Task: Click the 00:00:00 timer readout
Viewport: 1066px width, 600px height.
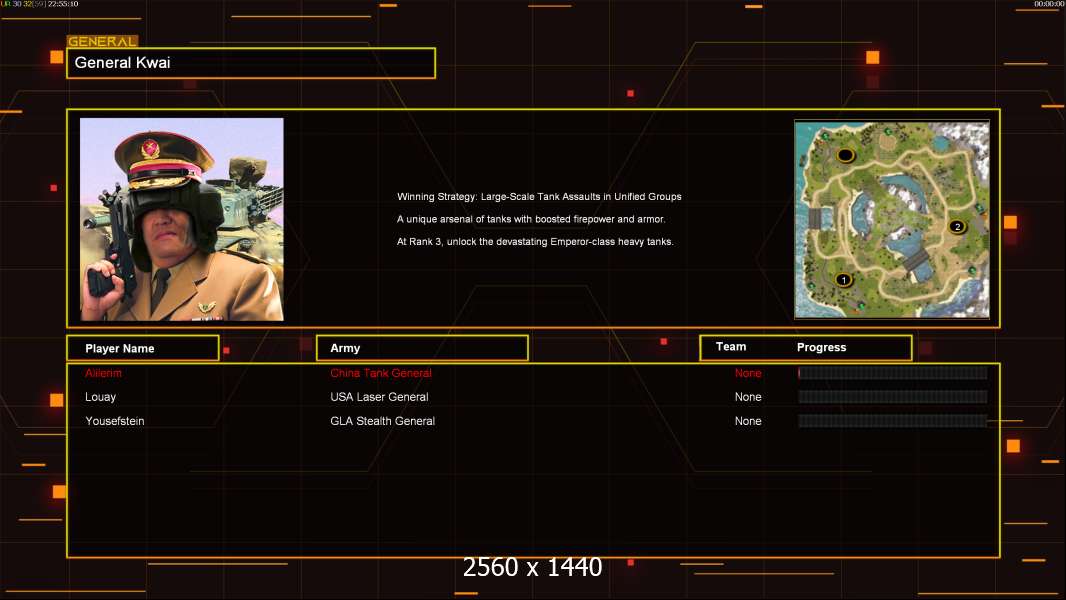Action: (1049, 4)
